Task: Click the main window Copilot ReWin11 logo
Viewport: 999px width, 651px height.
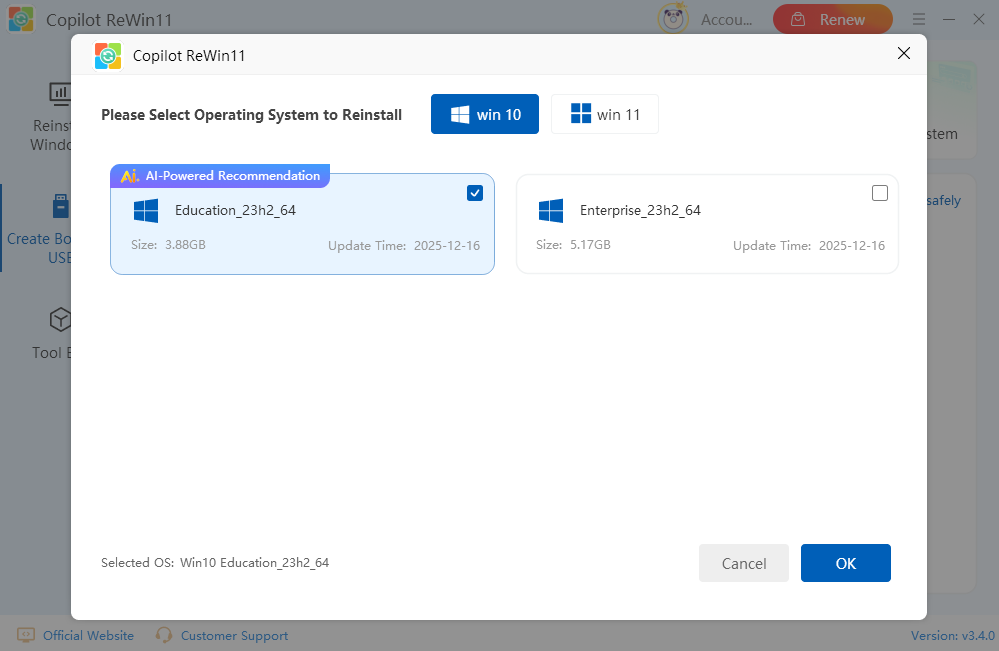Action: coord(21,20)
